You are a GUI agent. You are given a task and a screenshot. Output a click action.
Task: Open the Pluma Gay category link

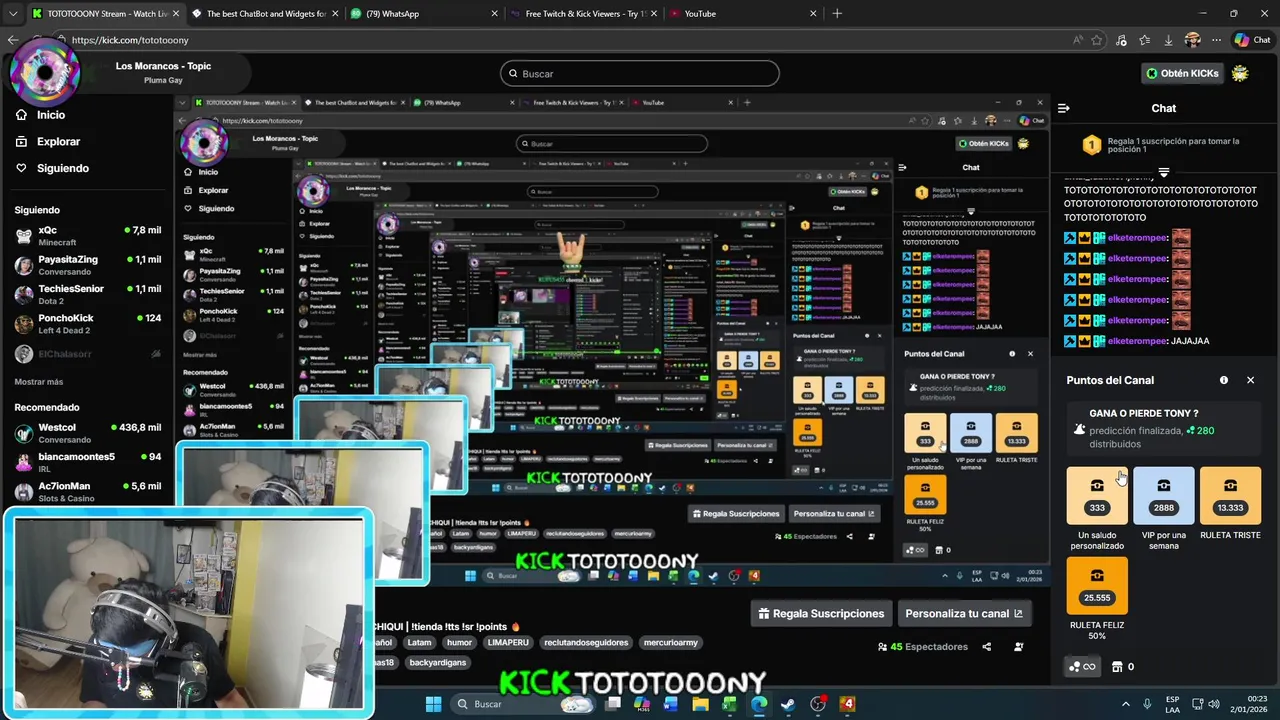163,80
